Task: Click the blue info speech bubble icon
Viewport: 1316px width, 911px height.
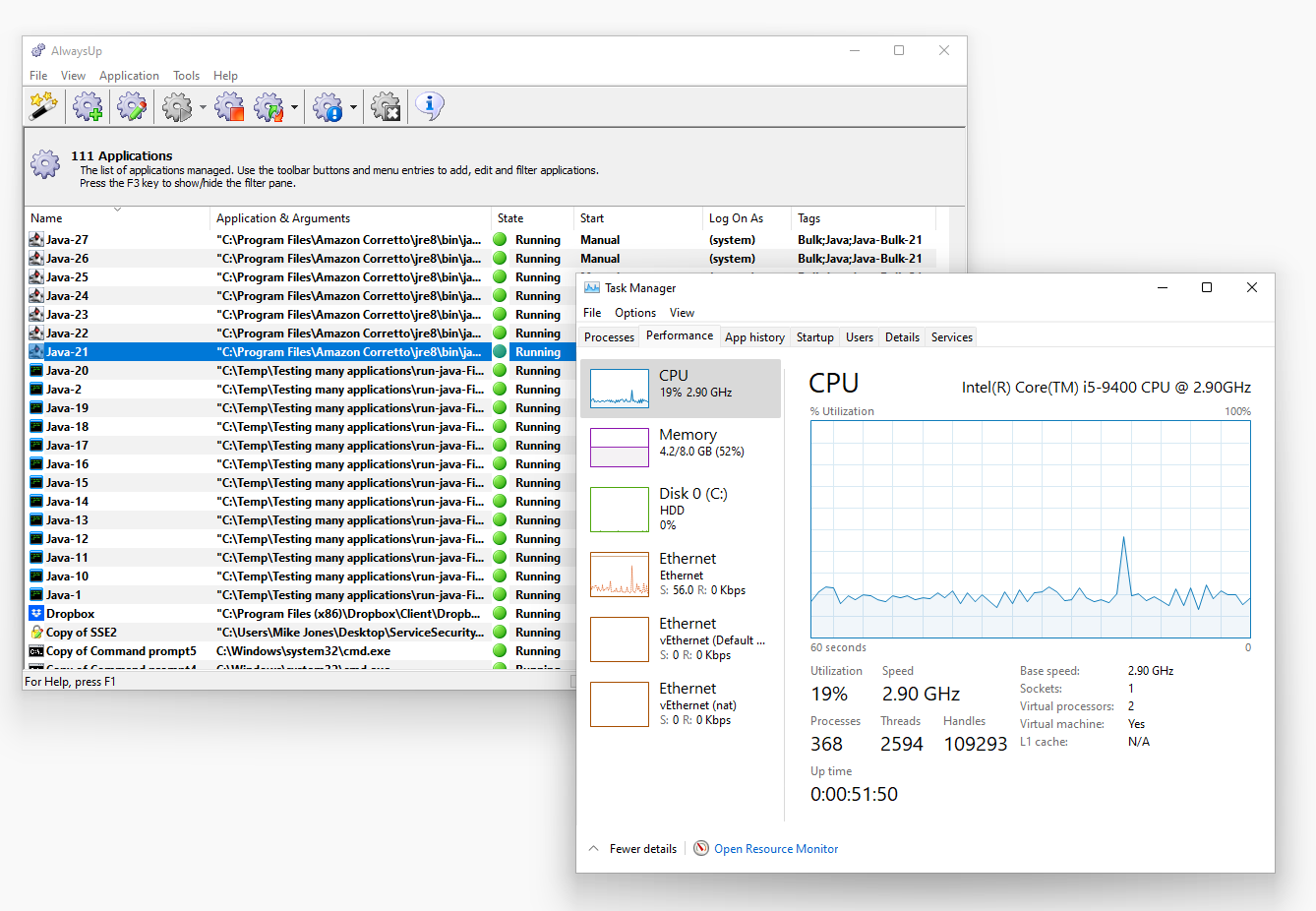Action: coord(430,105)
